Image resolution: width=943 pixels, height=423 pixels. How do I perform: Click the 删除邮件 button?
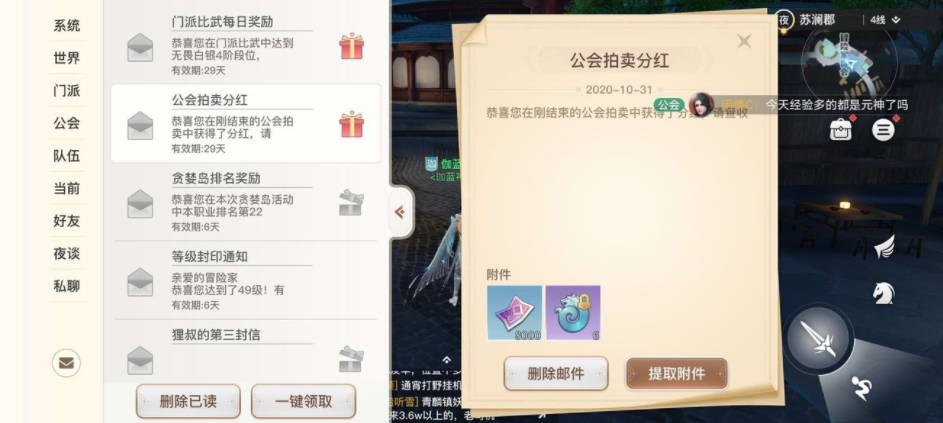[x=556, y=374]
